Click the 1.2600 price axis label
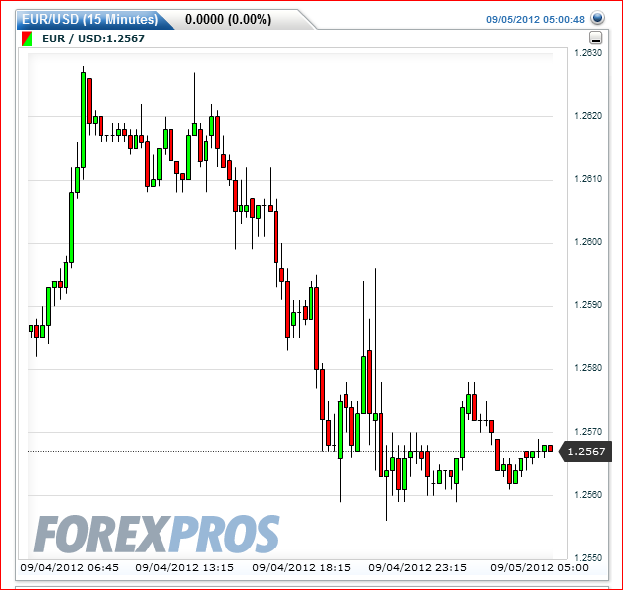The width and height of the screenshot is (623, 590). (588, 242)
